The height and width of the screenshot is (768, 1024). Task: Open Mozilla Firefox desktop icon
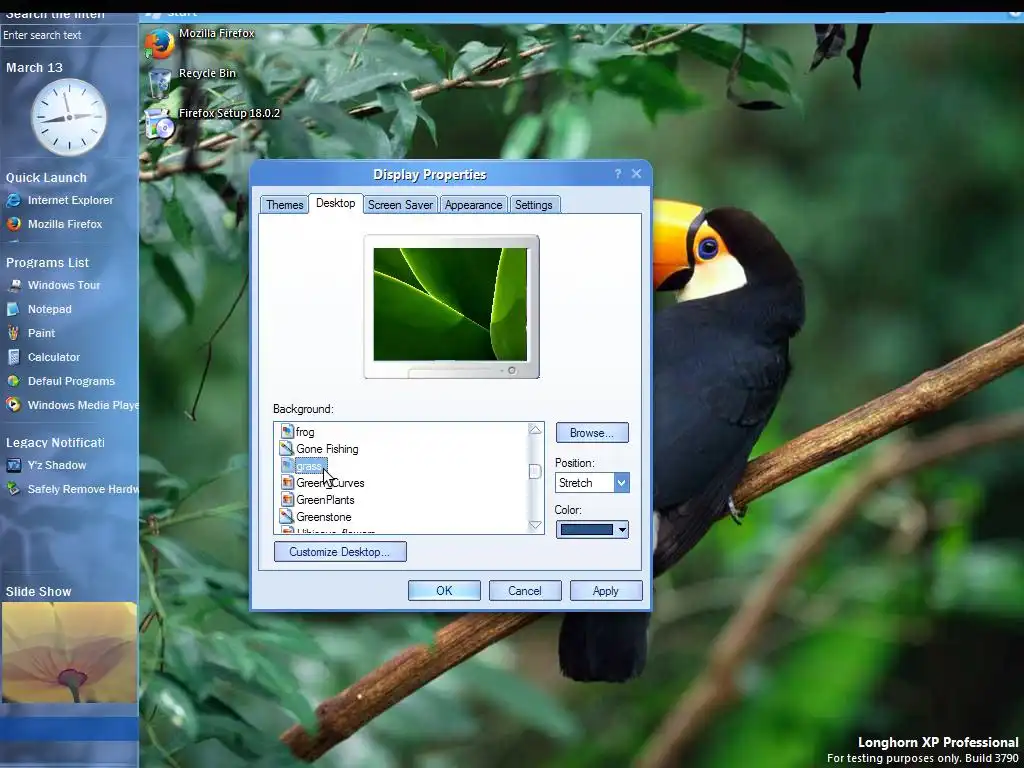click(160, 44)
